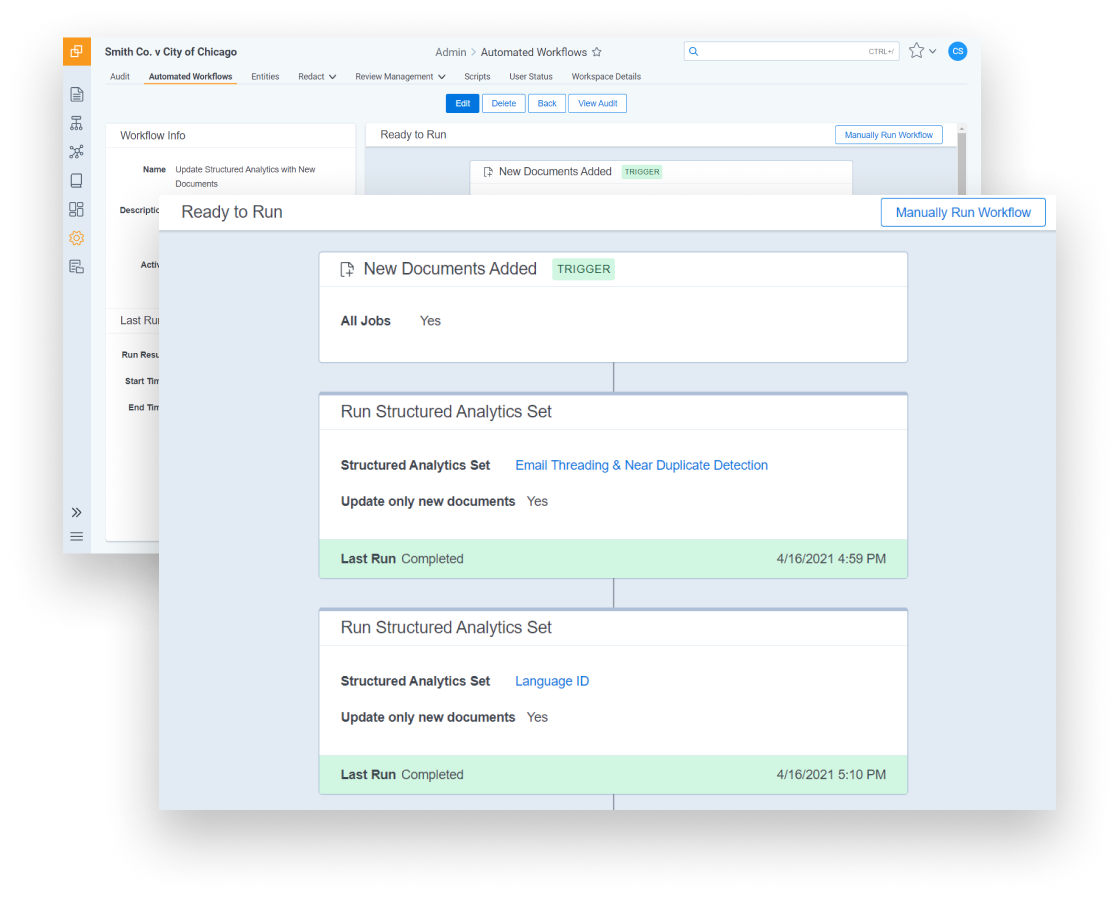Click the Manually Run Workflow button
Screen dimensions: 1119x899
point(962,212)
